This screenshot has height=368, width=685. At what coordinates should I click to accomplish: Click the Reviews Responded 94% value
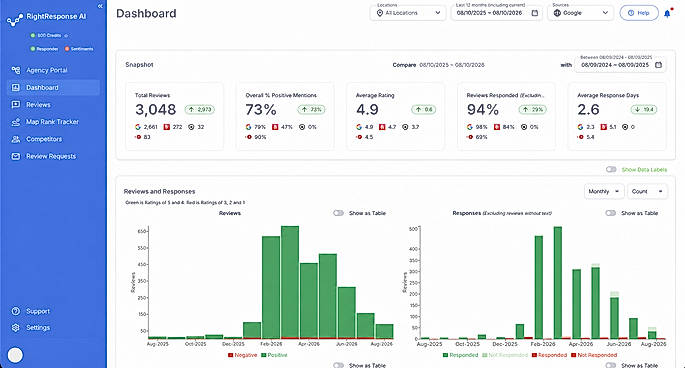483,109
